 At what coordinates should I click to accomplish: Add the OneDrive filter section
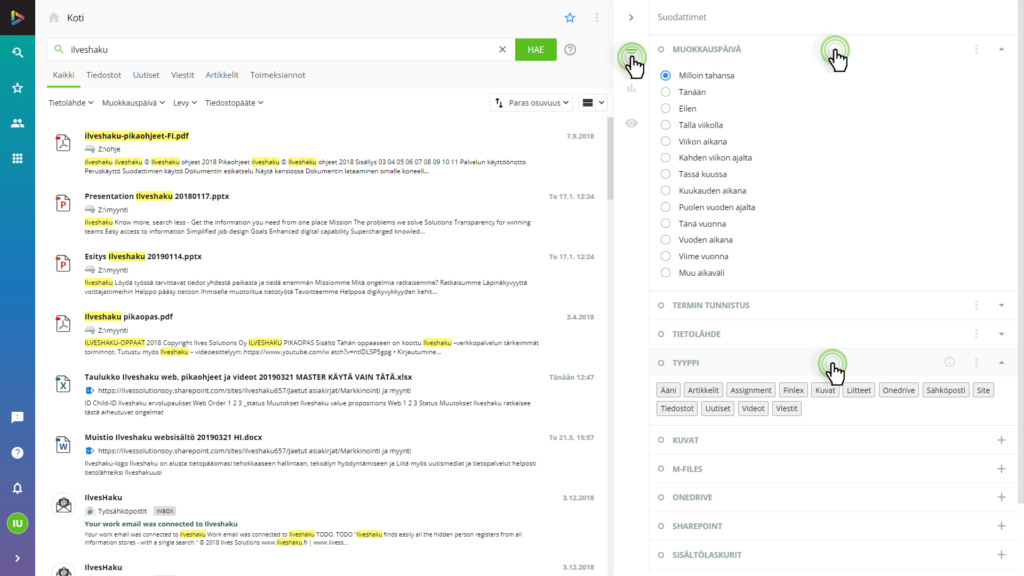point(1001,497)
